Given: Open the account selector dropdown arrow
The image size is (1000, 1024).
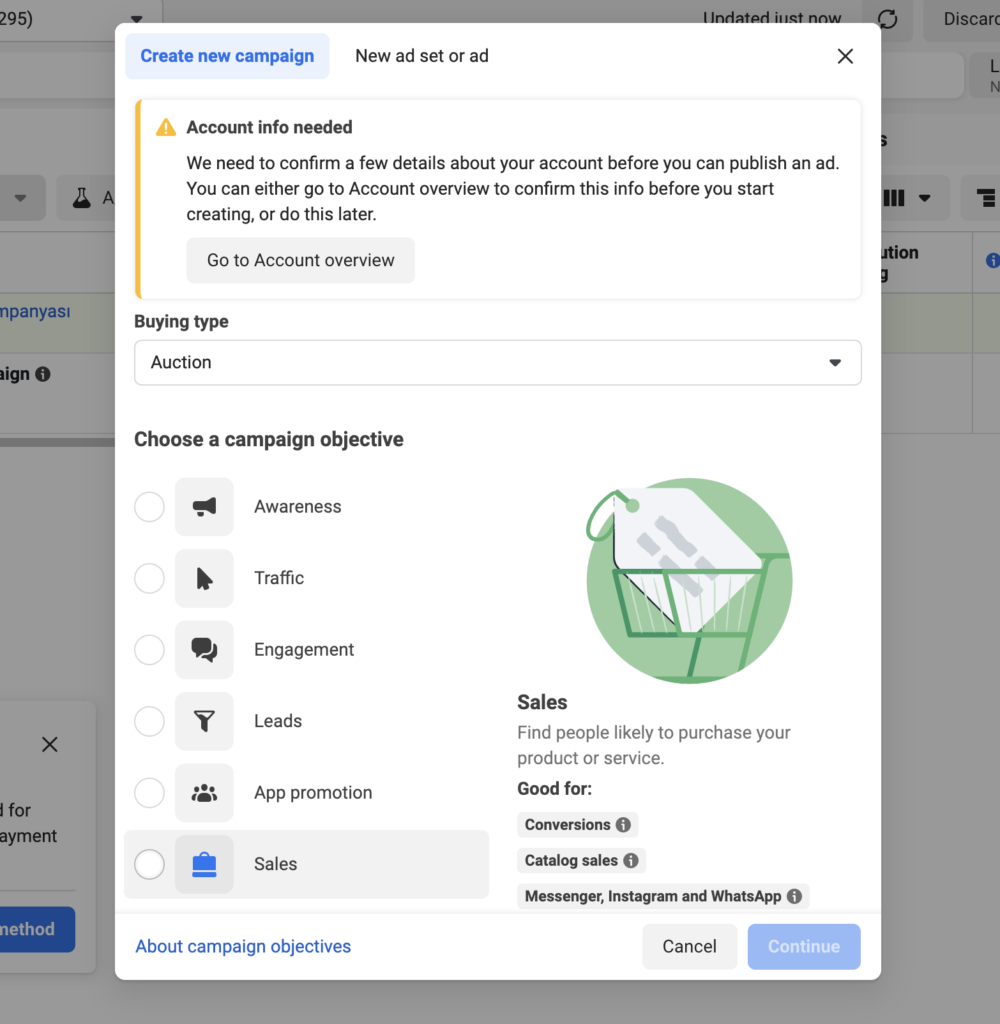Looking at the screenshot, I should pos(137,19).
